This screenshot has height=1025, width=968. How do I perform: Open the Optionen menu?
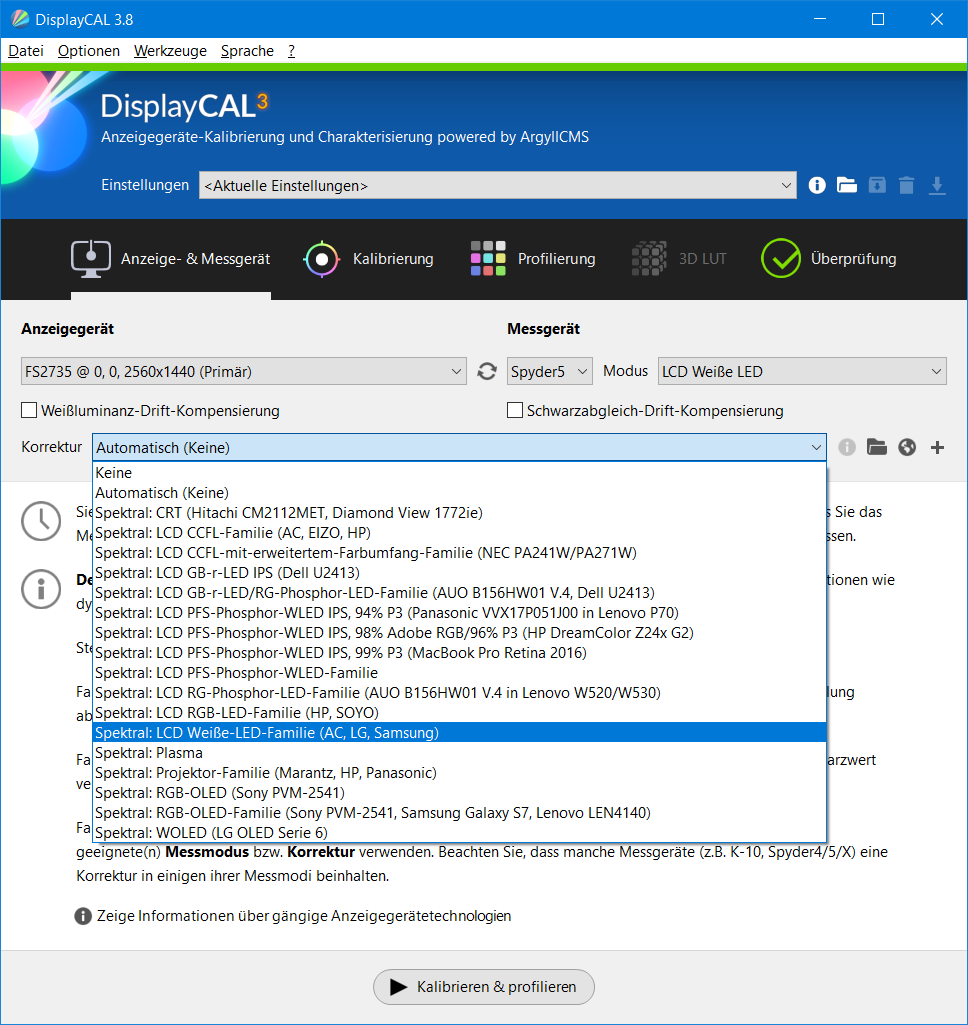(x=89, y=51)
